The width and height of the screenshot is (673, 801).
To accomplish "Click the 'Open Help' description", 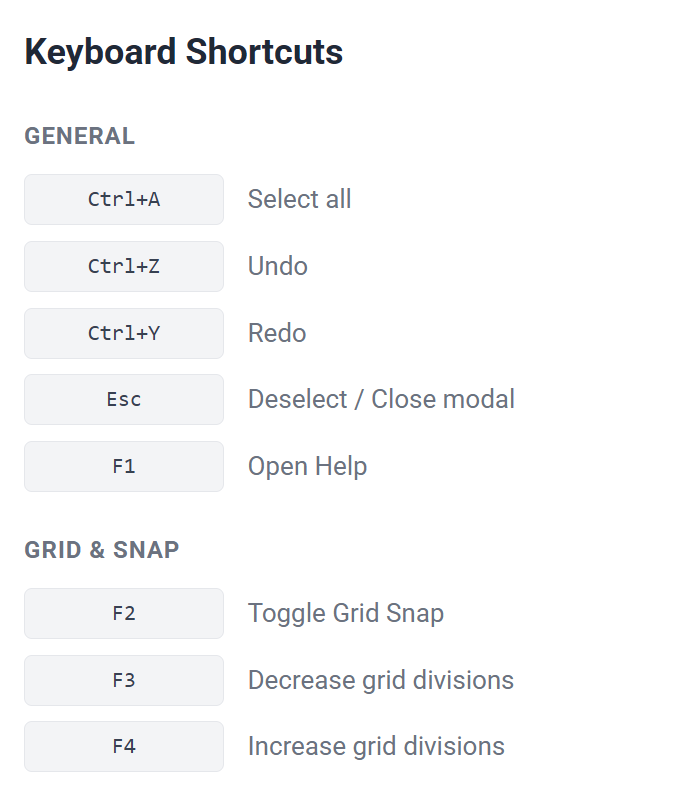I will click(x=307, y=466).
